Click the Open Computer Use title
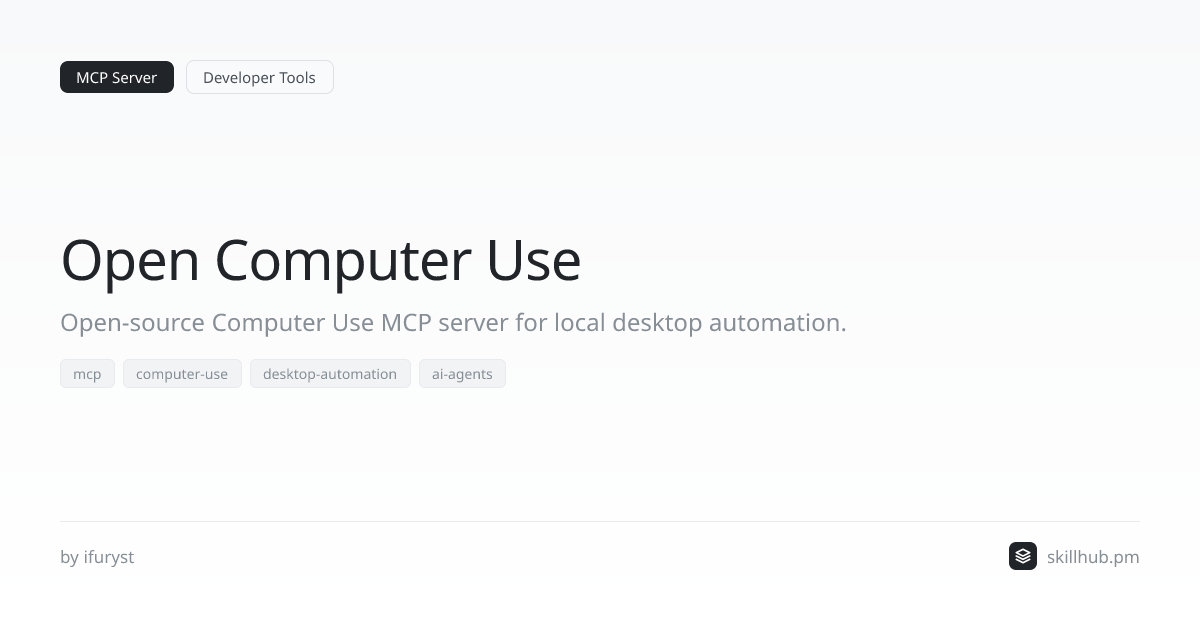Screen dimensions: 1200x630 [x=321, y=260]
